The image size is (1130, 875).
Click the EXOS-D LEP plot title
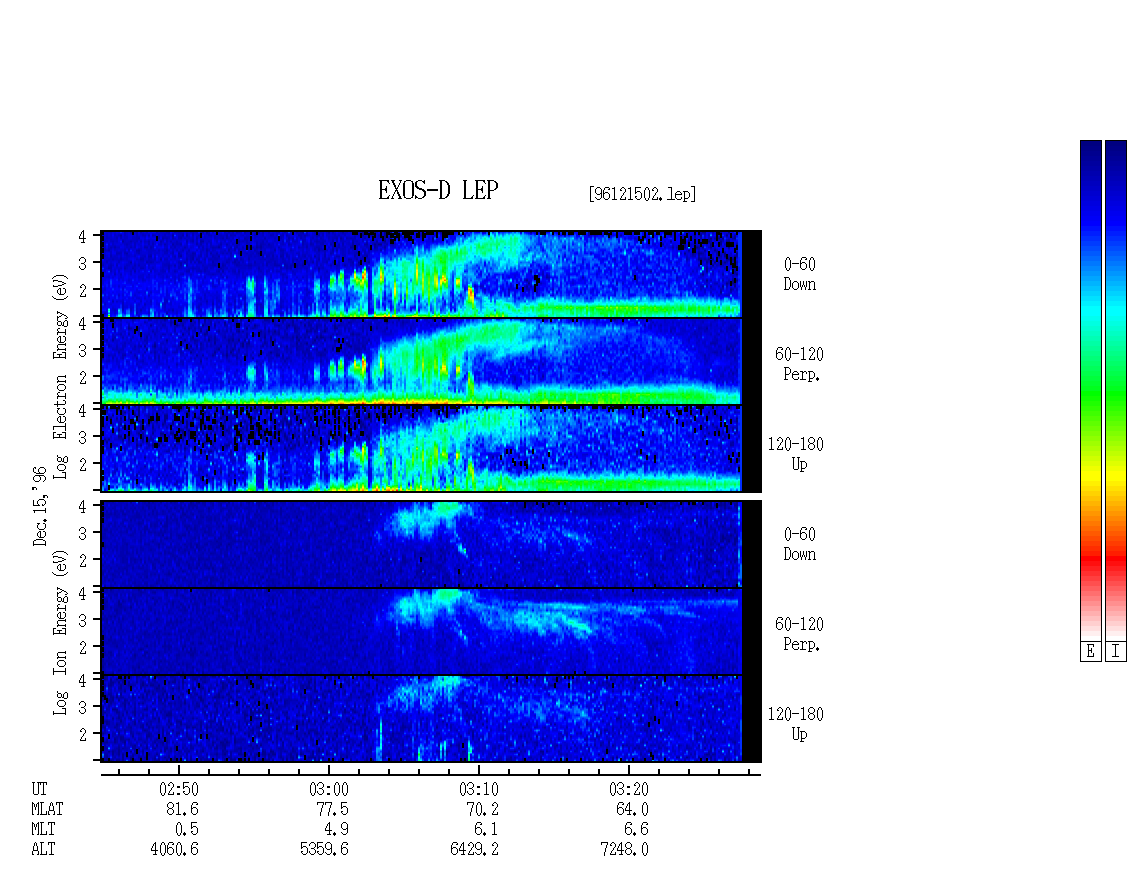(x=438, y=190)
